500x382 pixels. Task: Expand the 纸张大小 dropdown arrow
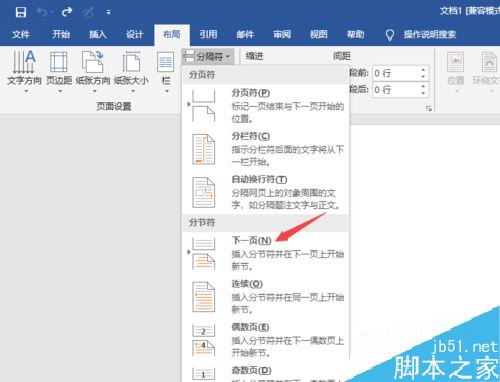pos(133,91)
